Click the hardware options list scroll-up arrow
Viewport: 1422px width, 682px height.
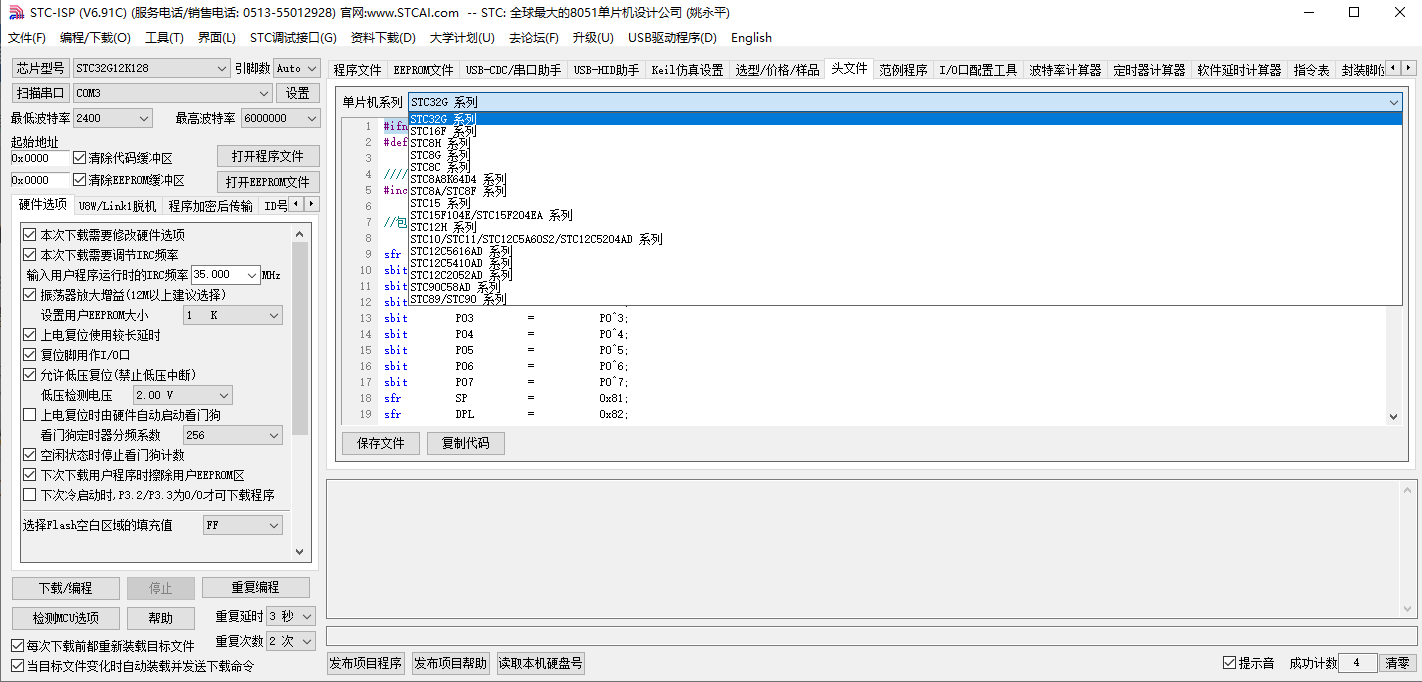[x=299, y=234]
